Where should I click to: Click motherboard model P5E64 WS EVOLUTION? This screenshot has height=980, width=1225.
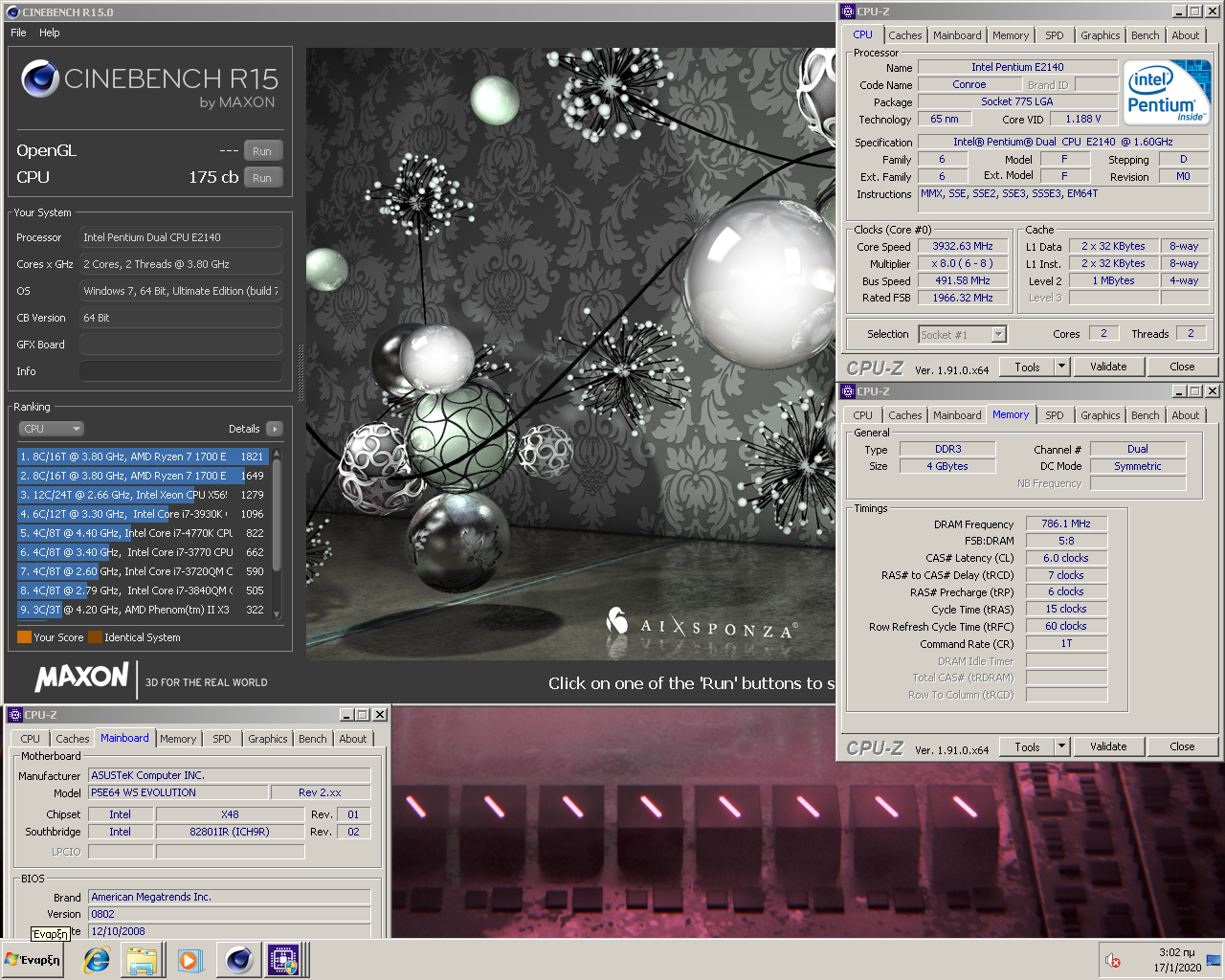(x=179, y=792)
